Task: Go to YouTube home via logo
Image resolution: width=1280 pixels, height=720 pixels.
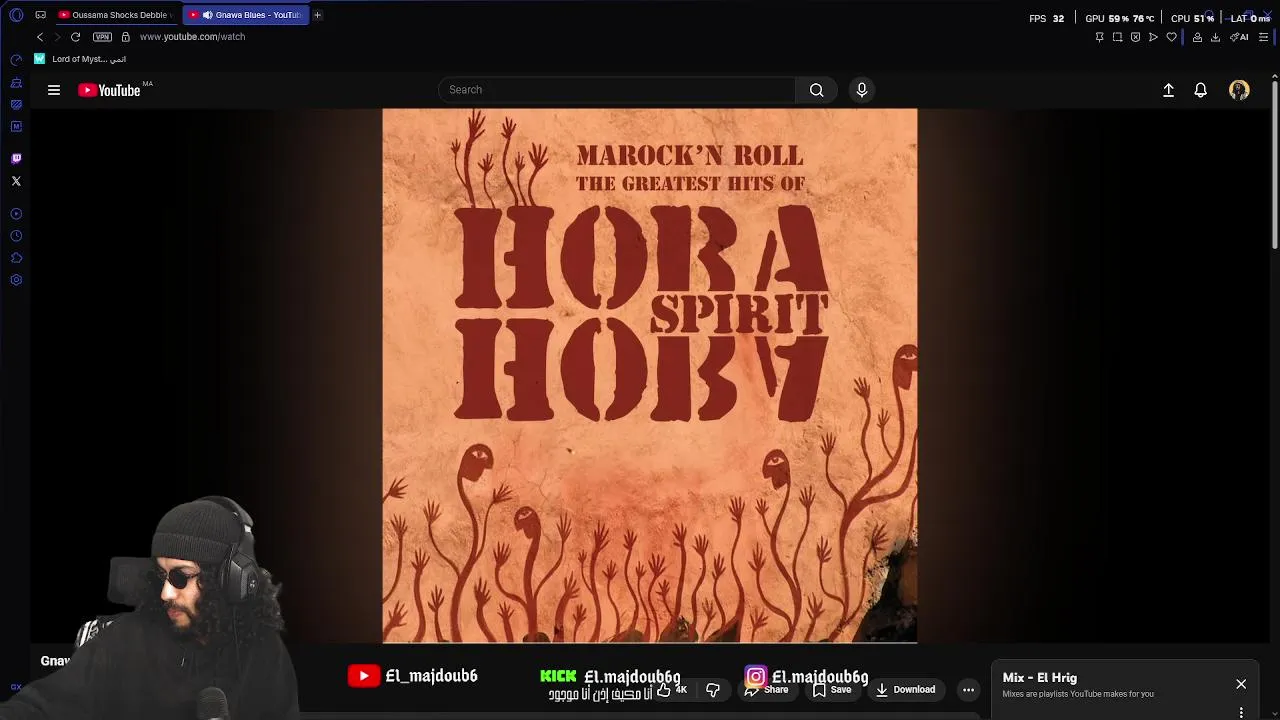Action: point(109,90)
